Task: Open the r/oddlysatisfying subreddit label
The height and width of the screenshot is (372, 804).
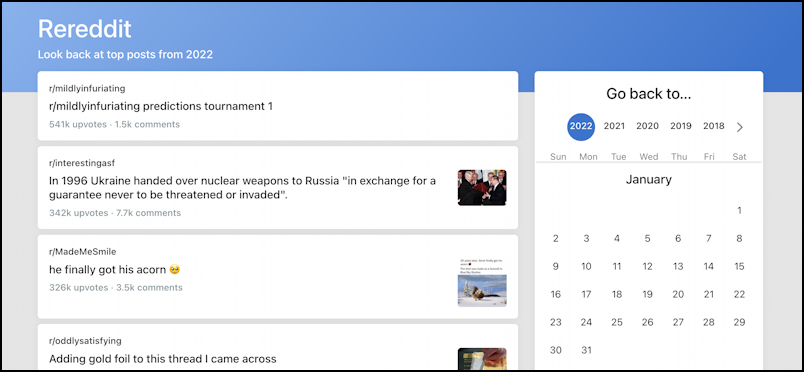Action: point(85,341)
